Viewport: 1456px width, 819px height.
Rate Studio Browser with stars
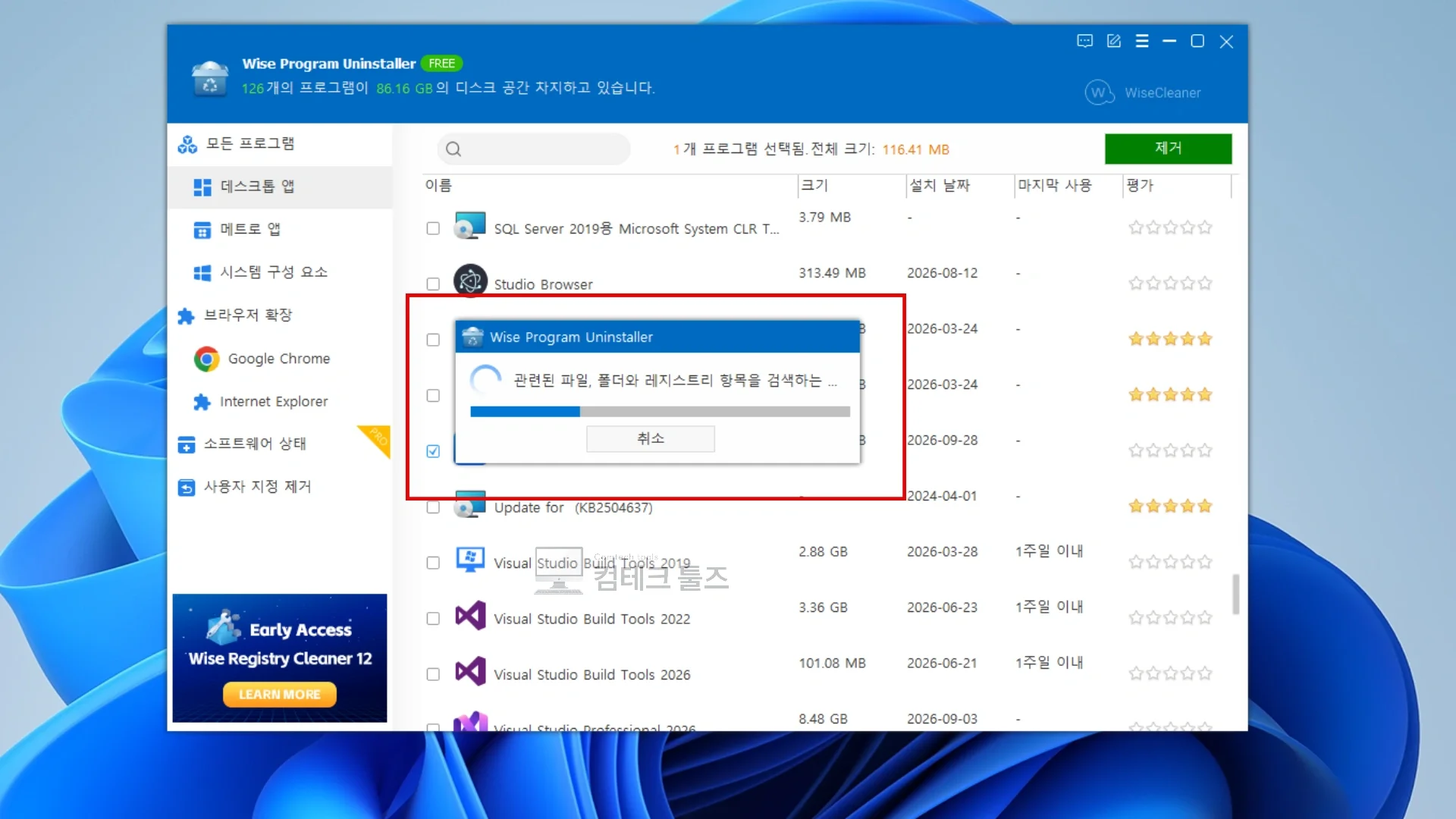(x=1170, y=284)
